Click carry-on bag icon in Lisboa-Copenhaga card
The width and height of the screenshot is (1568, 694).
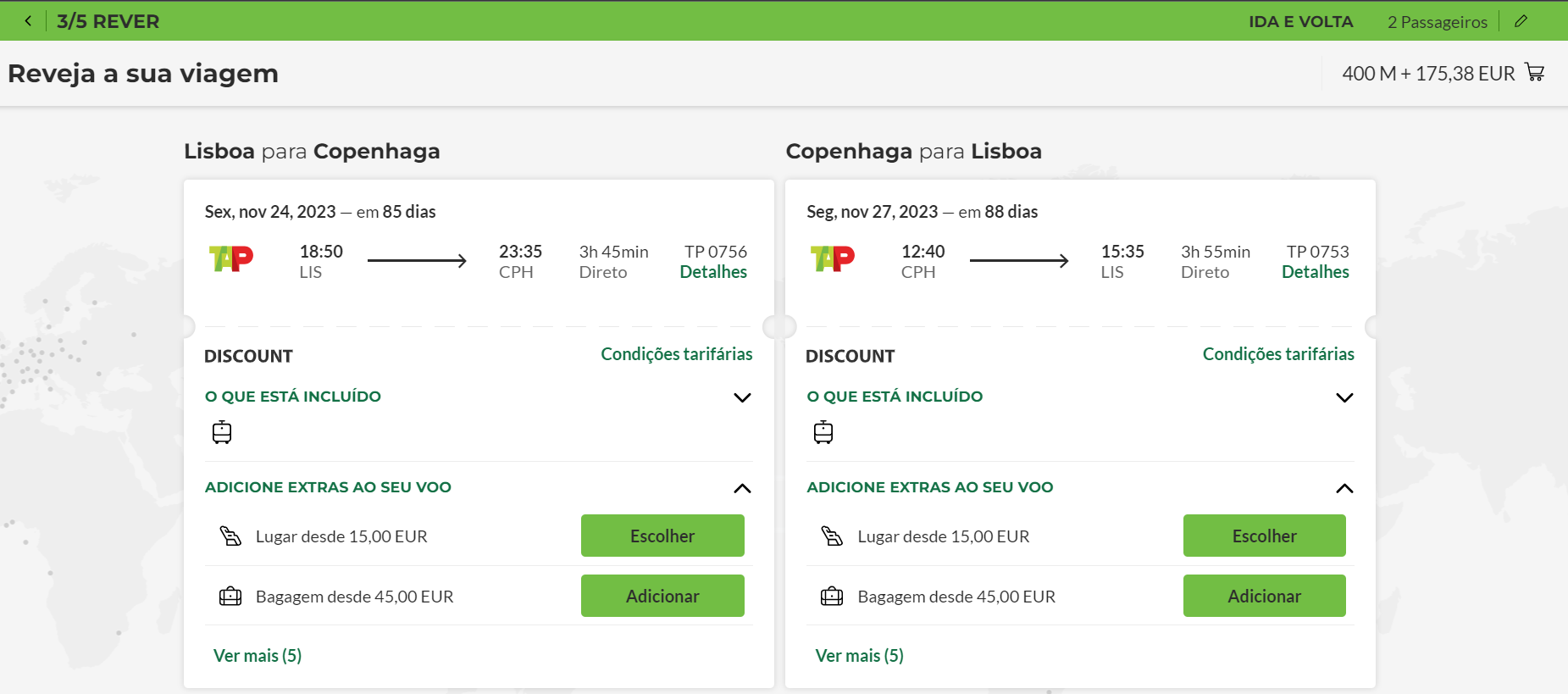coord(222,432)
